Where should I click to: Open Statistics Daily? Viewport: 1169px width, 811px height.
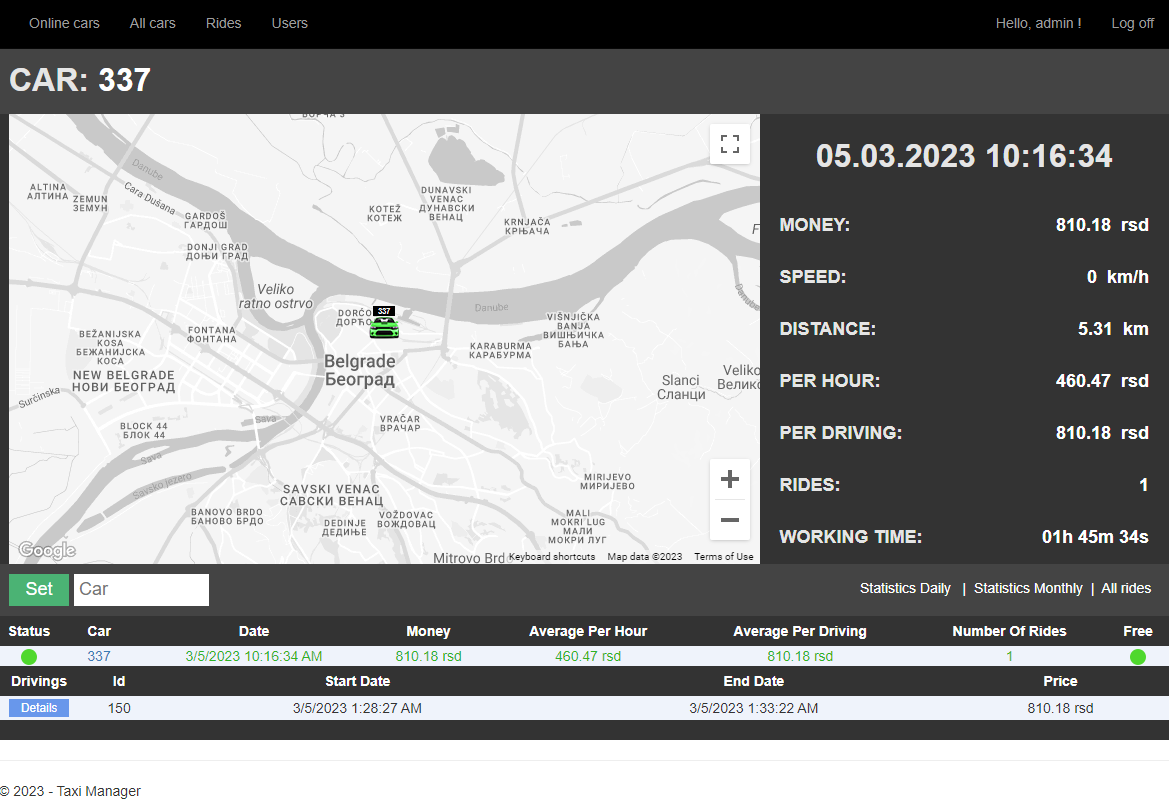[905, 588]
